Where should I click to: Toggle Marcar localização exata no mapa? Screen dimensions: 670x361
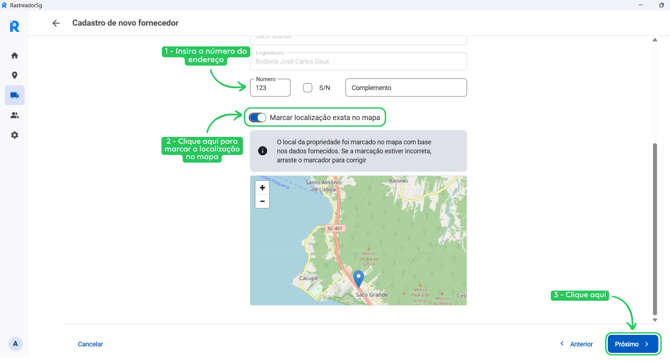[257, 117]
